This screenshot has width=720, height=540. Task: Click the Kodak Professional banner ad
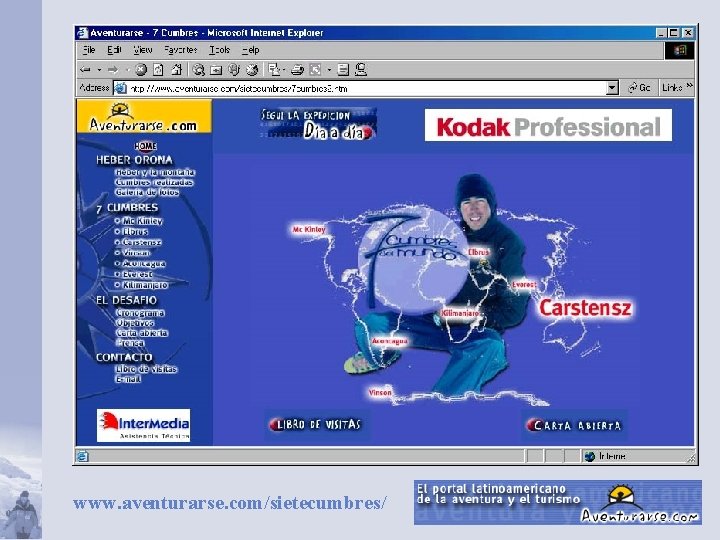coord(548,125)
